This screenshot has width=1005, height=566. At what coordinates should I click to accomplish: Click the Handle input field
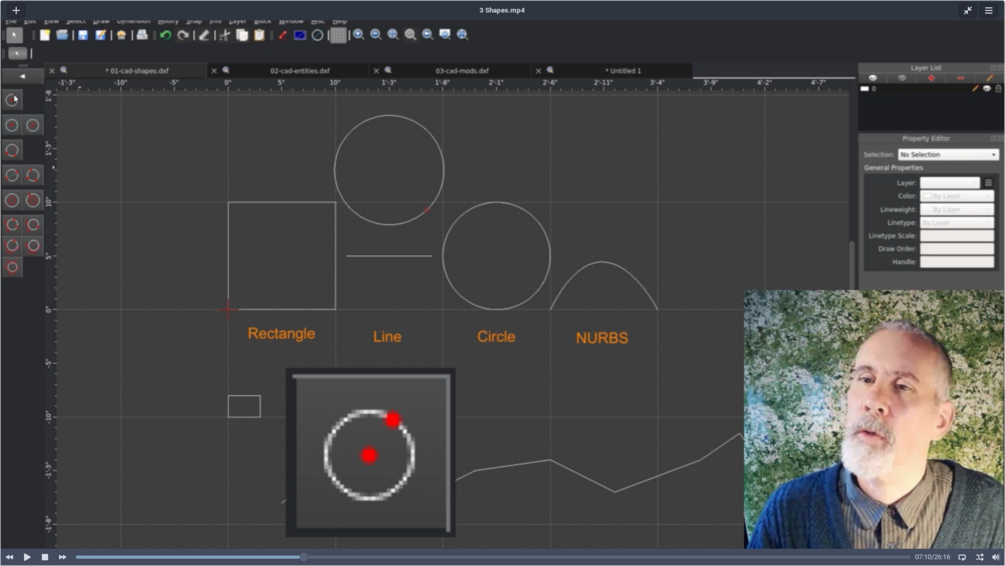pos(957,262)
